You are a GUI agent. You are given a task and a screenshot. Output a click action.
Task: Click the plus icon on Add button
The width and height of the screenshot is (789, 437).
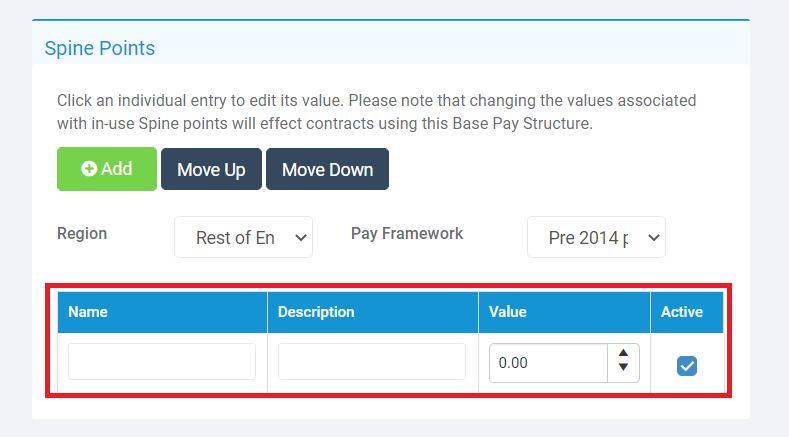pyautogui.click(x=89, y=169)
